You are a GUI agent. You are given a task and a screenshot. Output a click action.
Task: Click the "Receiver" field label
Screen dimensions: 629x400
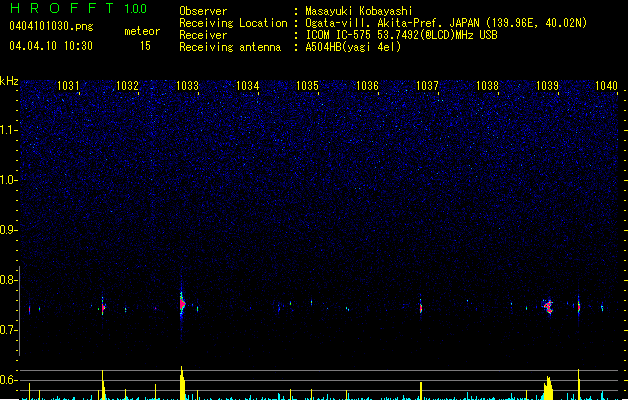(x=203, y=35)
